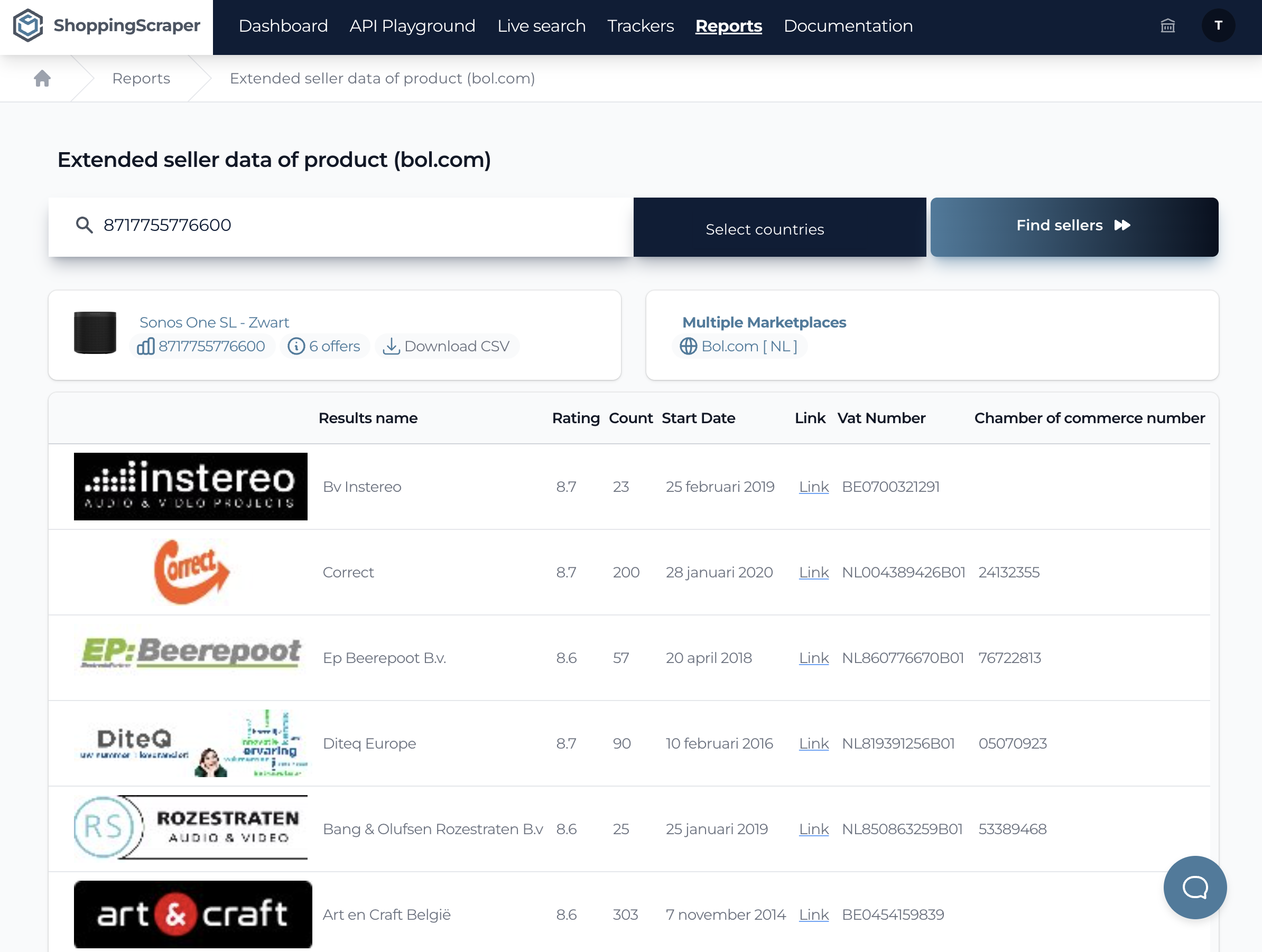Go to the Dashboard menu item
Screen dimensions: 1262x952
[x=283, y=26]
